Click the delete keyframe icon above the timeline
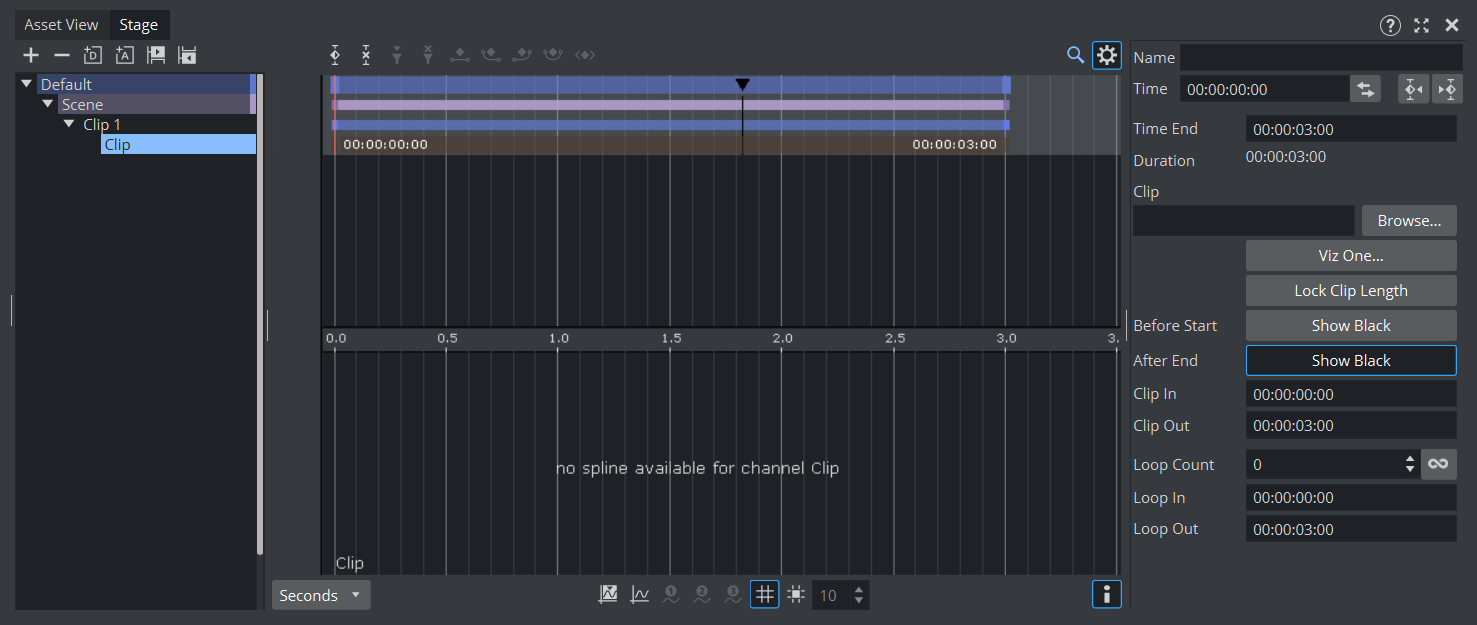 point(366,55)
